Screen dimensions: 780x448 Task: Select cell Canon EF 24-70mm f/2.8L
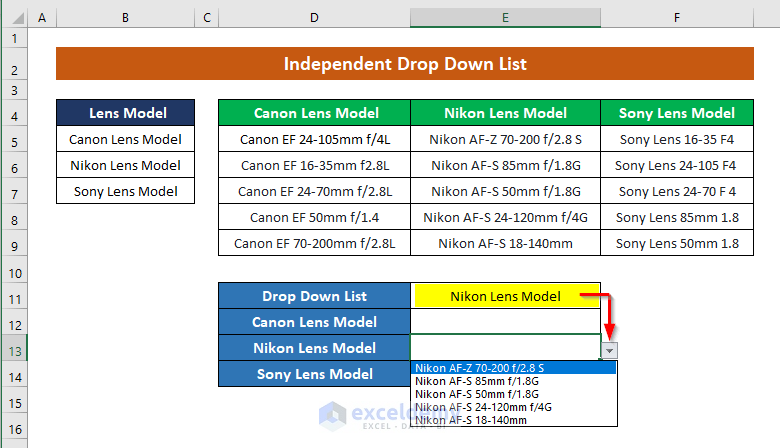314,191
